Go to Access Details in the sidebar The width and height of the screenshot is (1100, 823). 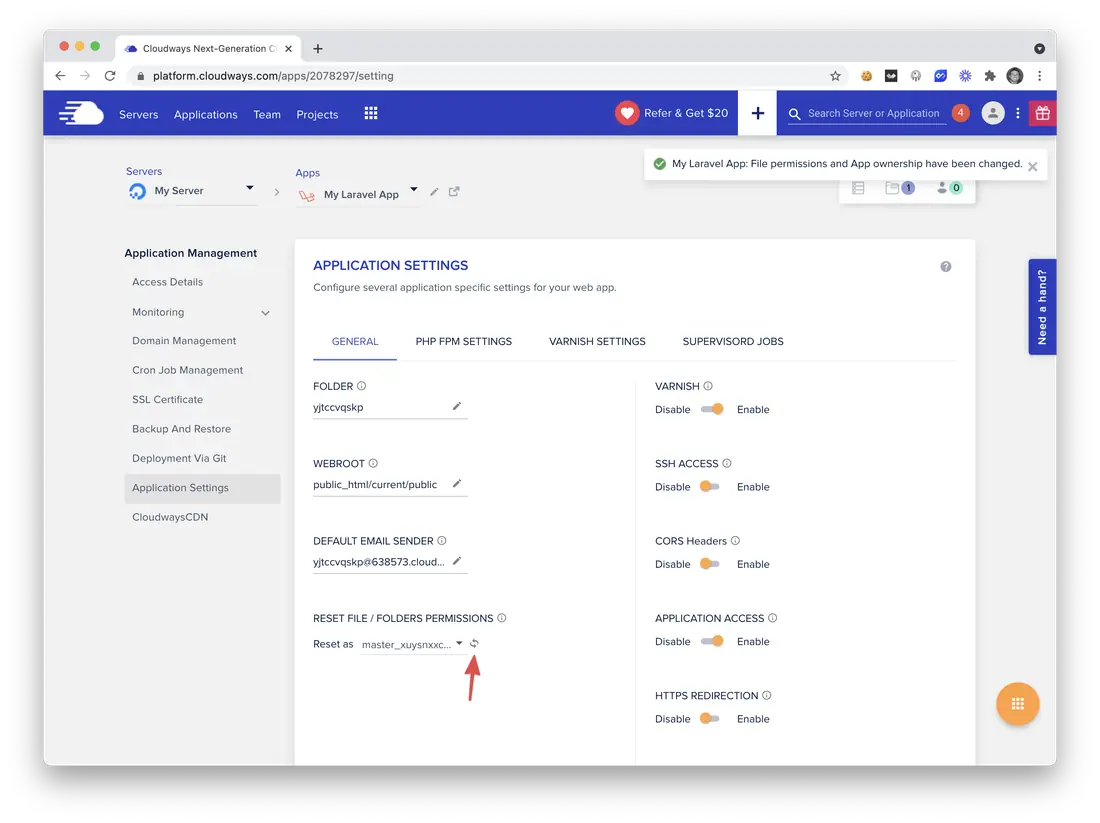click(168, 282)
